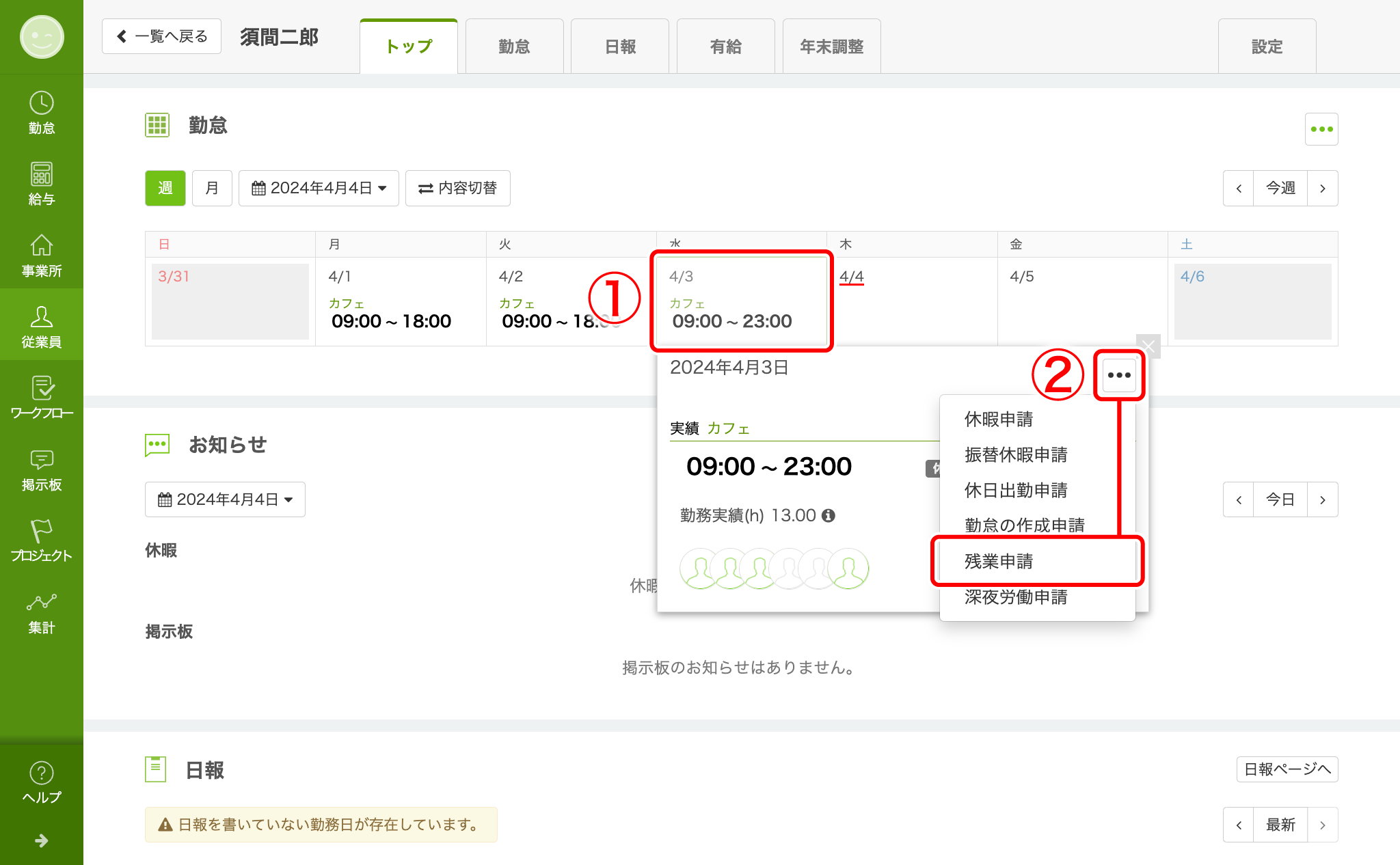
Task: Open the three-dot menu in the day popup
Action: (x=1119, y=375)
